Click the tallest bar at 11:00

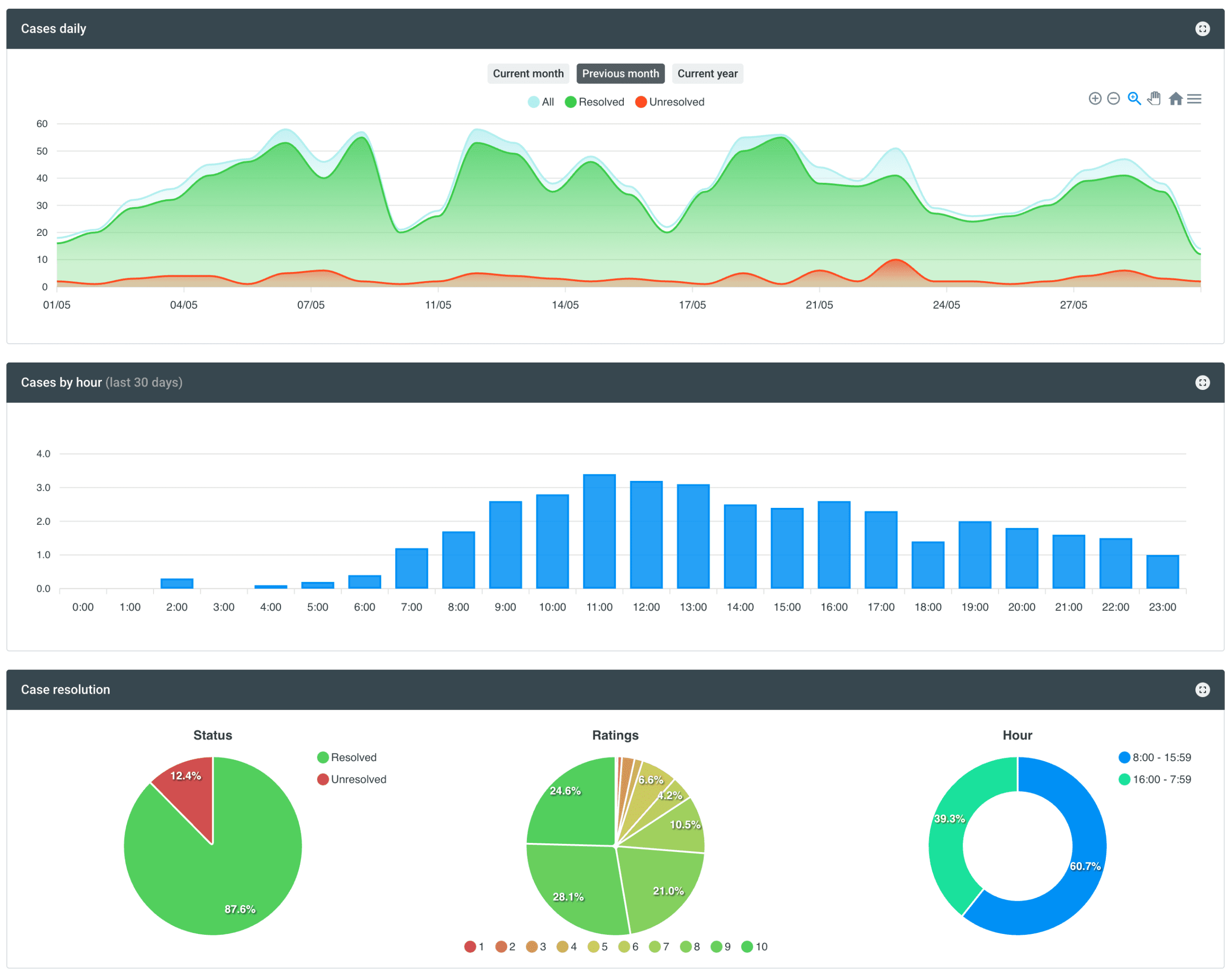[599, 531]
